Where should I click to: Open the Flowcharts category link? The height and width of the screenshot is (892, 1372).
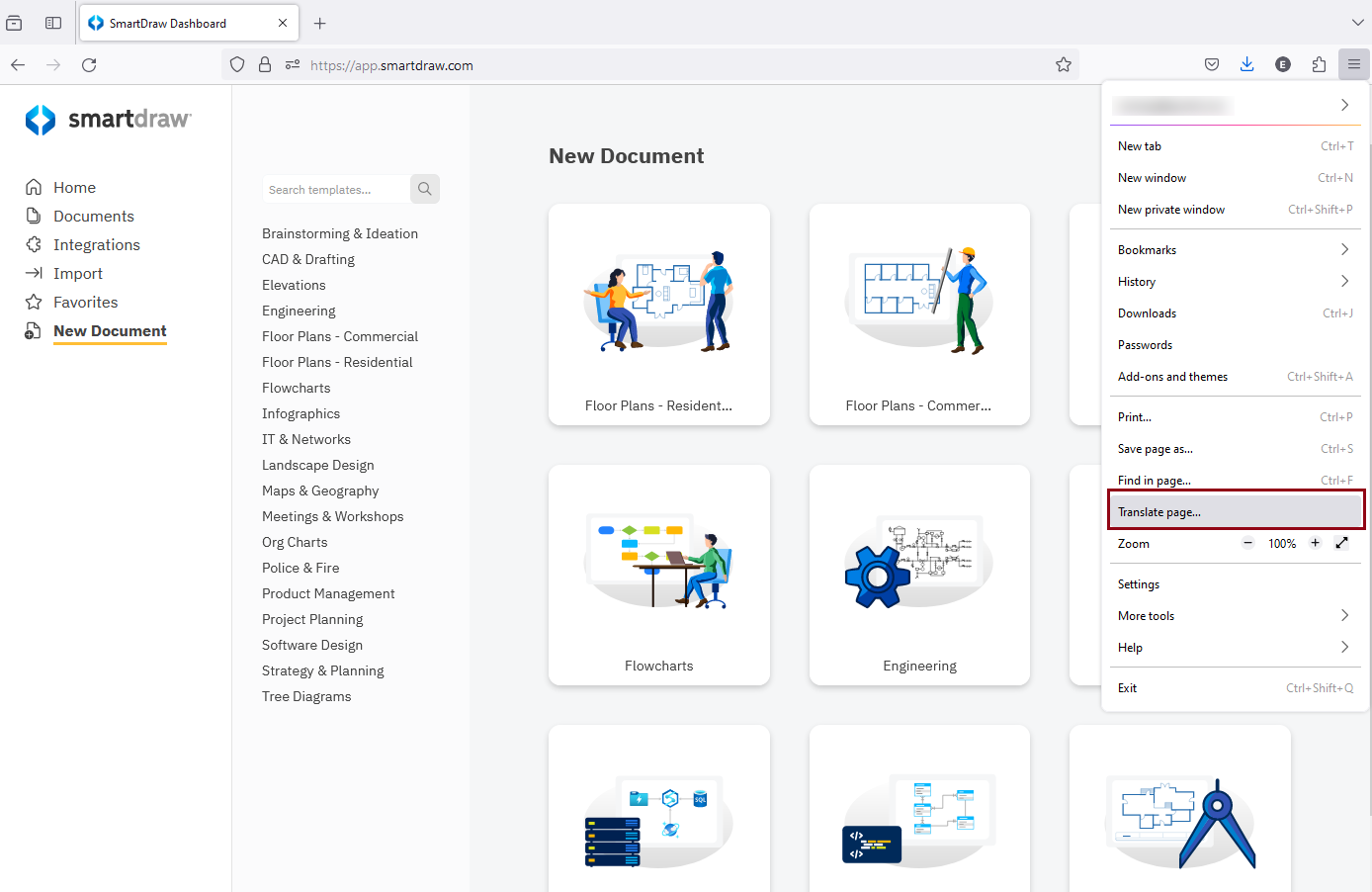pos(297,389)
